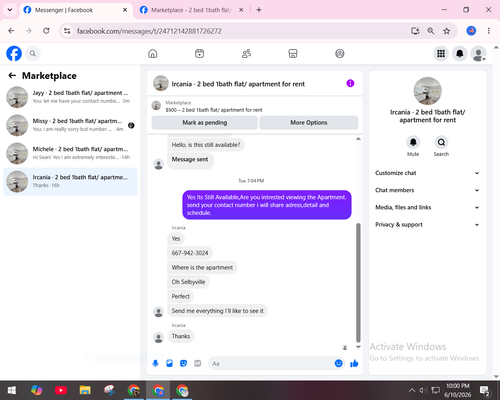Reload the page
Image resolution: width=500 pixels, height=400 pixels.
46,31
